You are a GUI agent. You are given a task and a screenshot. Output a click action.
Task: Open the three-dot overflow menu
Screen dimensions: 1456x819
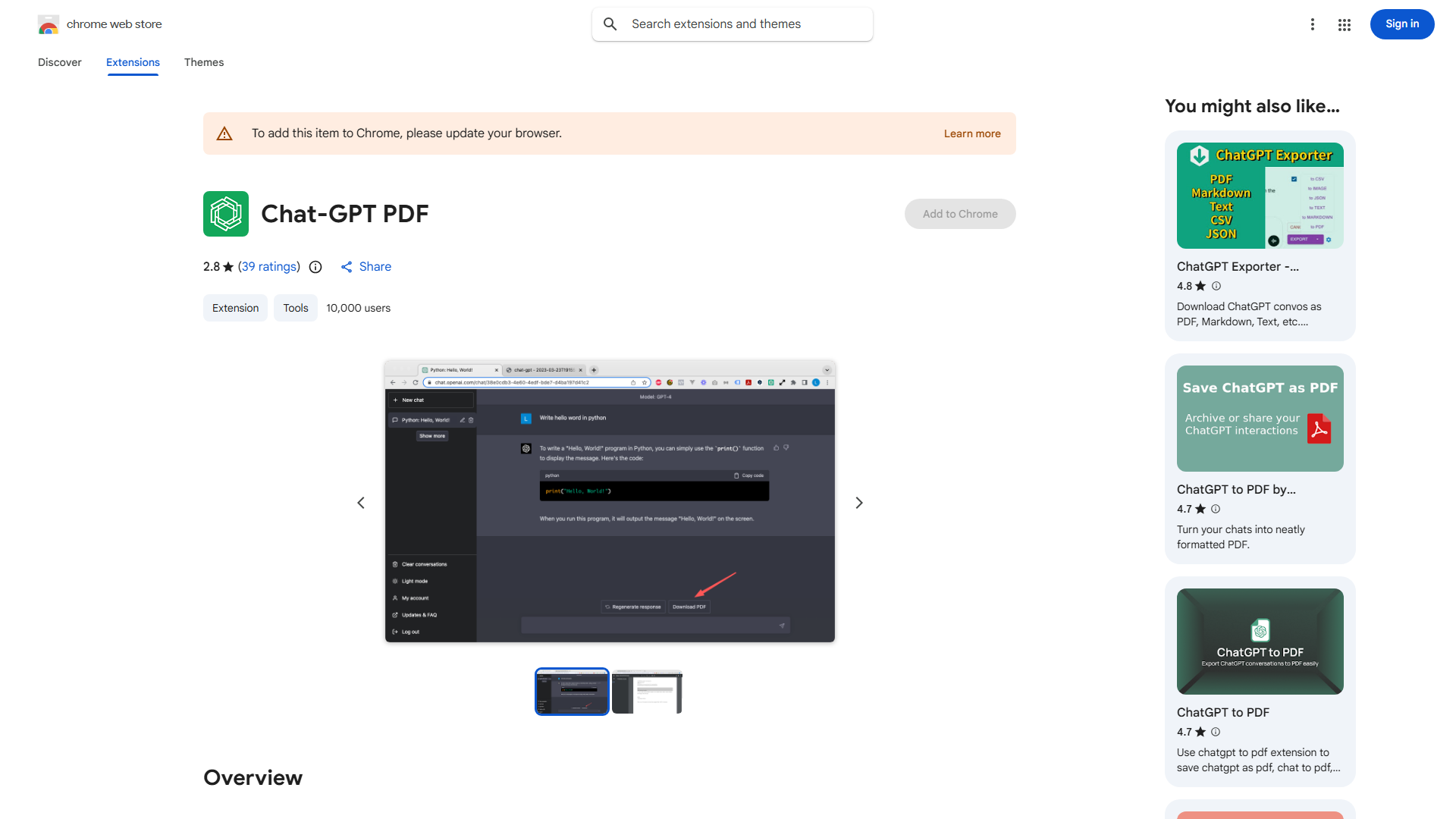1313,24
